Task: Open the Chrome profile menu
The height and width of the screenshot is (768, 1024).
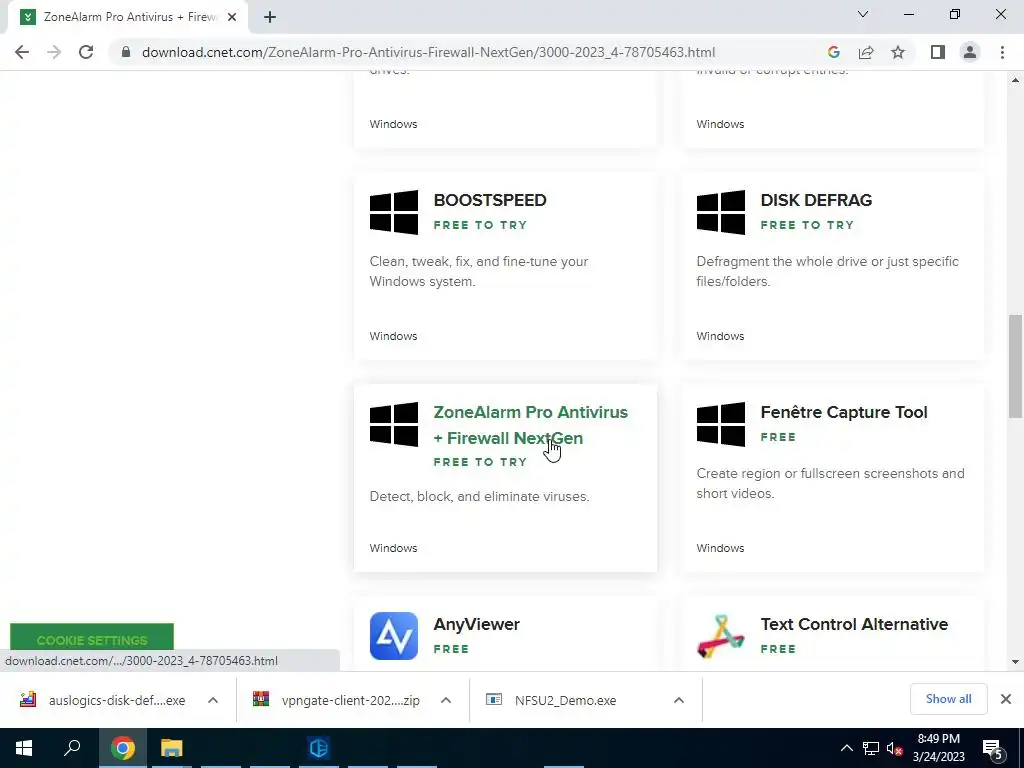Action: [x=970, y=52]
